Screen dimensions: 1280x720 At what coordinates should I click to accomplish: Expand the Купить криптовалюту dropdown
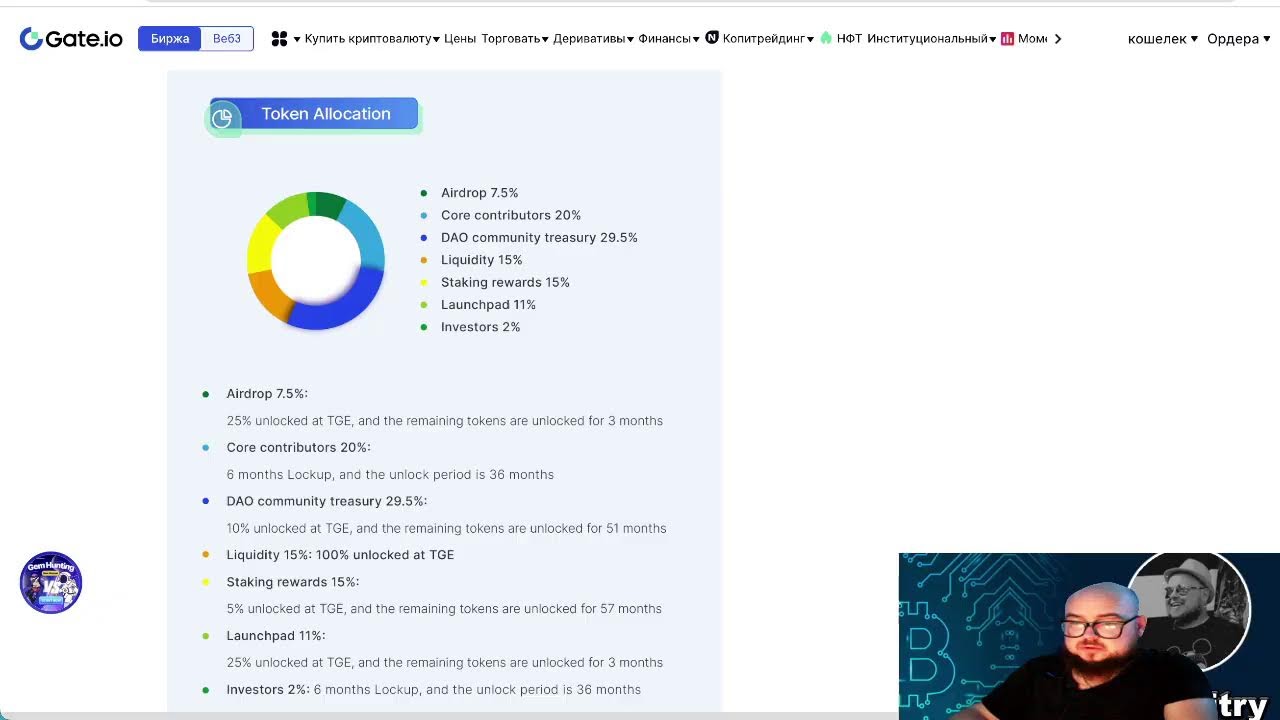tap(372, 39)
